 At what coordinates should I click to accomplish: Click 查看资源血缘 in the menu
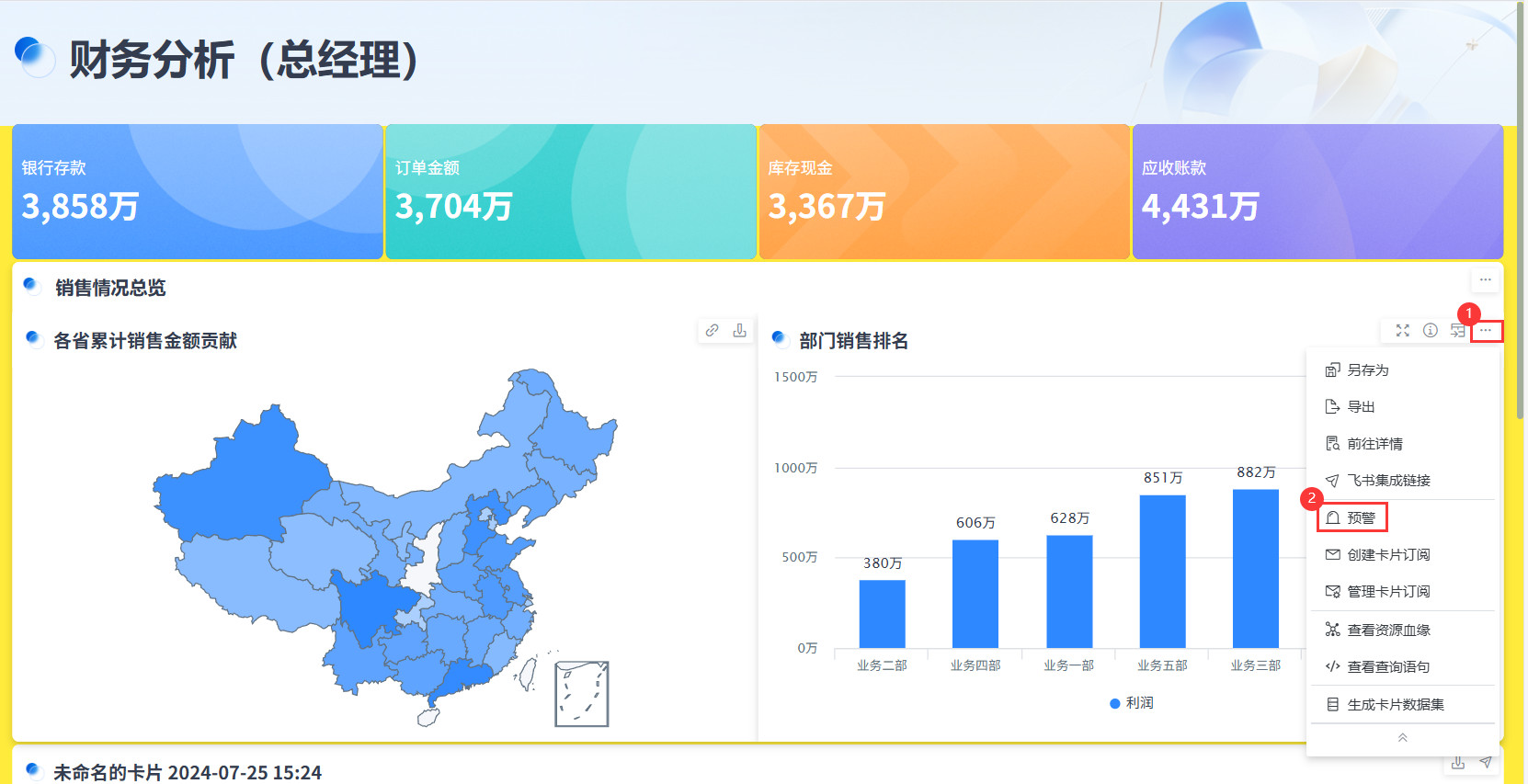[x=1388, y=631]
